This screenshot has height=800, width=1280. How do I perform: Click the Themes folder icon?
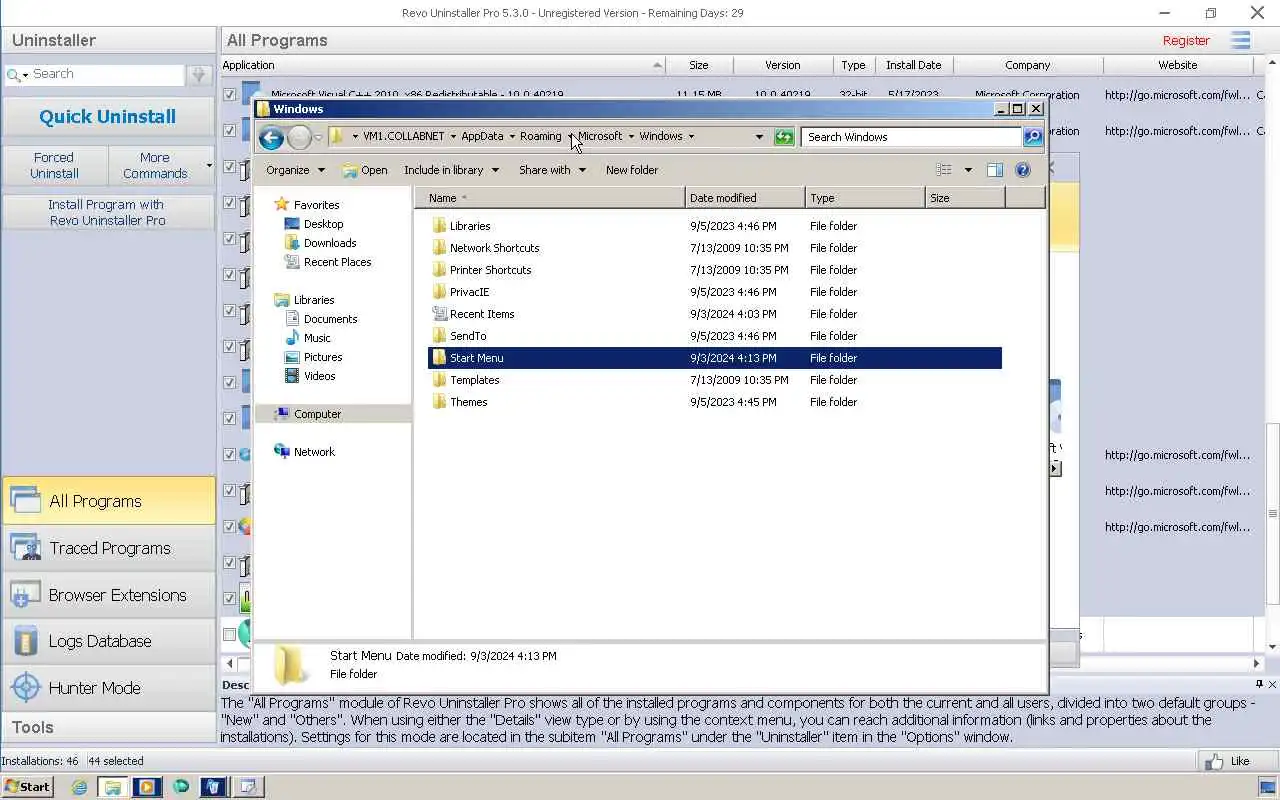tap(439, 402)
